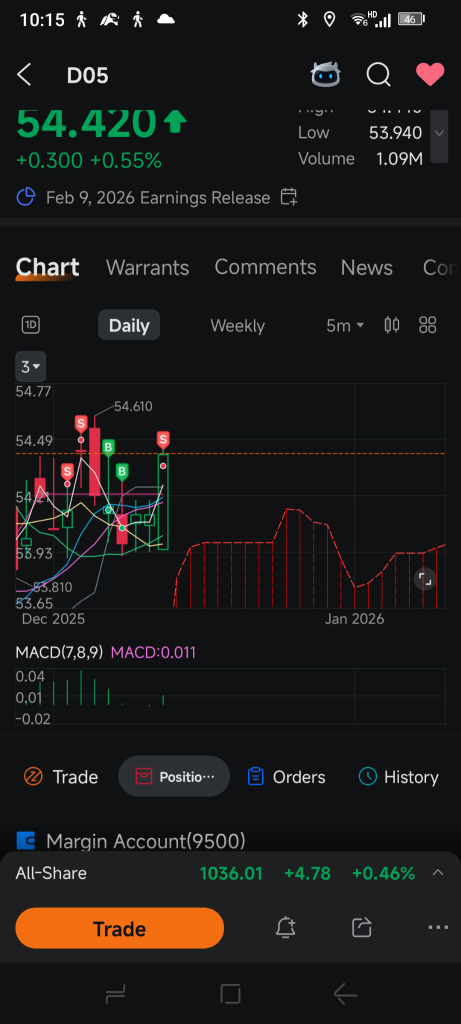Click the orange Trade button

(x=119, y=928)
